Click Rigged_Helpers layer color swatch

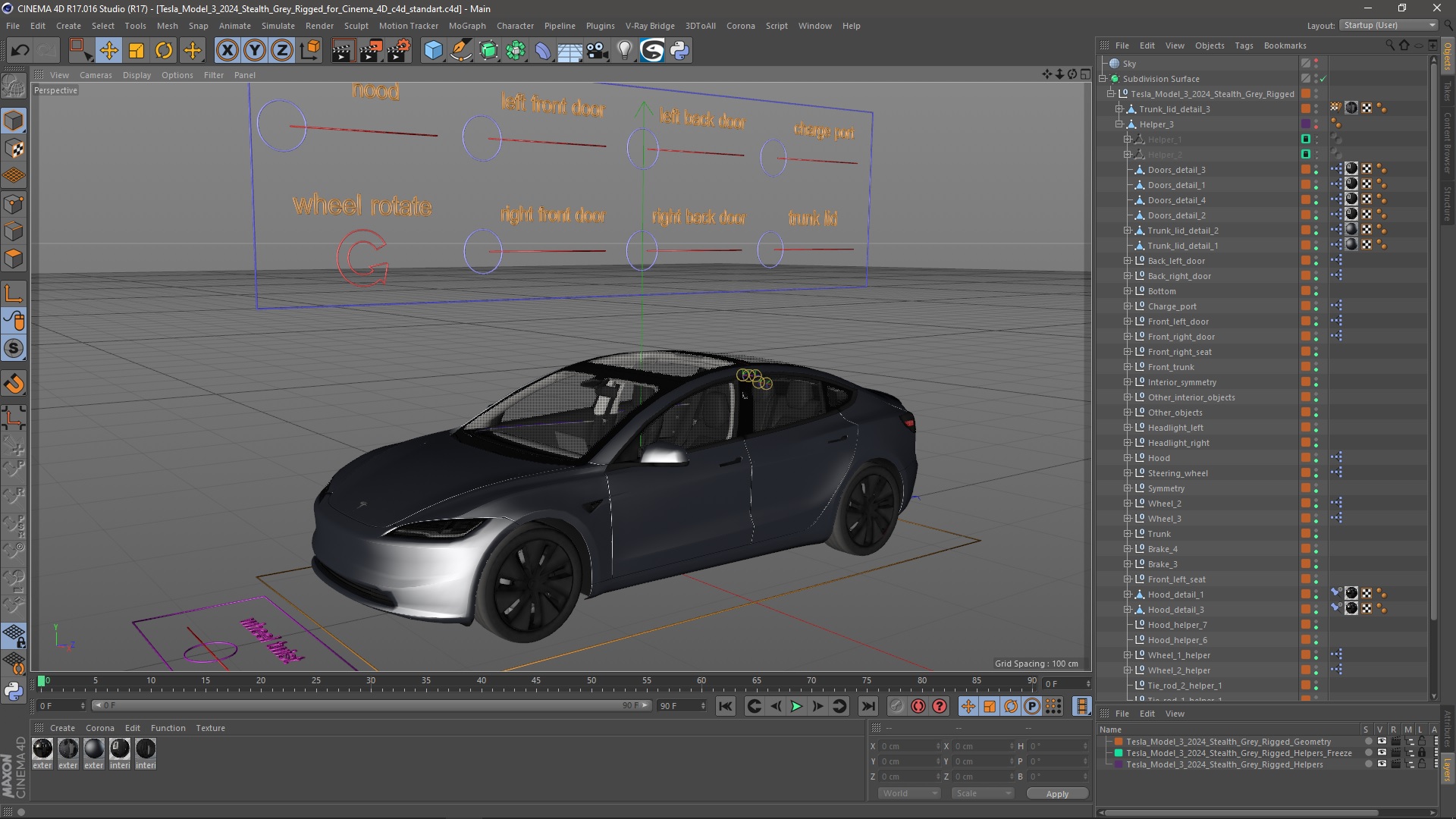point(1118,764)
